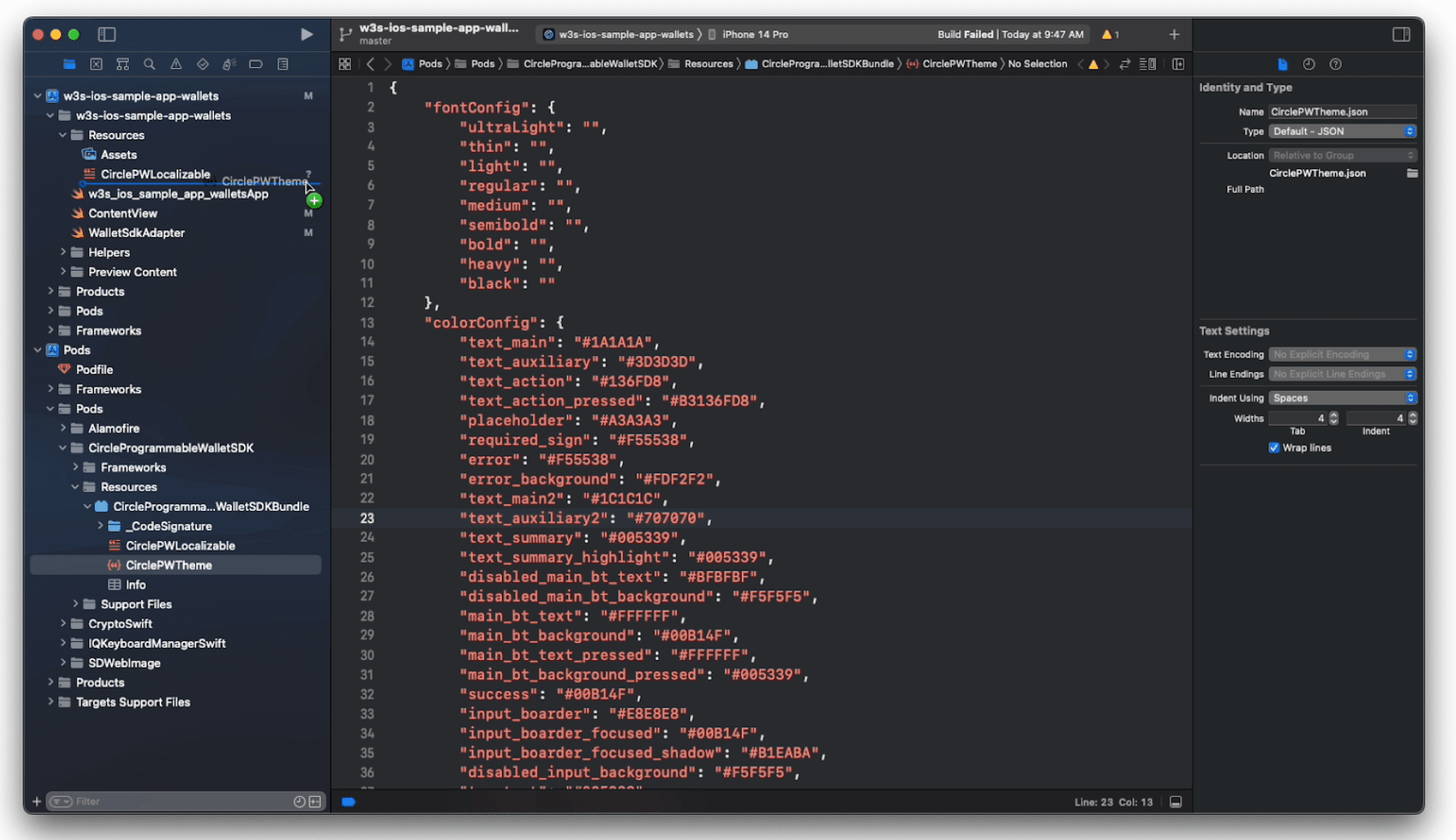This screenshot has width=1456, height=840.
Task: Open the Issue navigator warning icon
Action: (176, 64)
